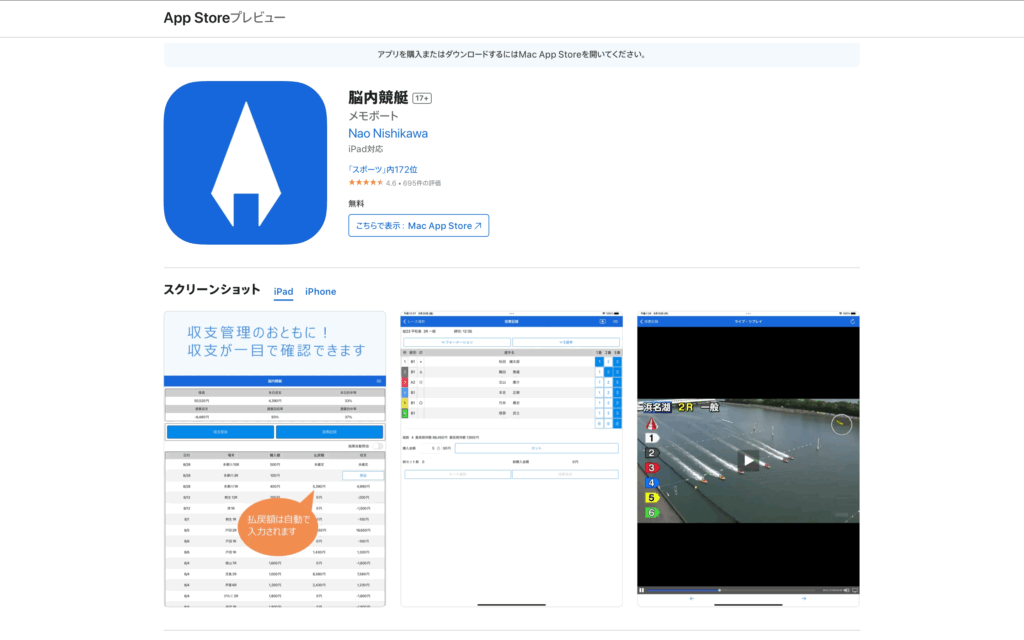Open the 収支管理のおともに screenshot thumbnail

pos(275,459)
